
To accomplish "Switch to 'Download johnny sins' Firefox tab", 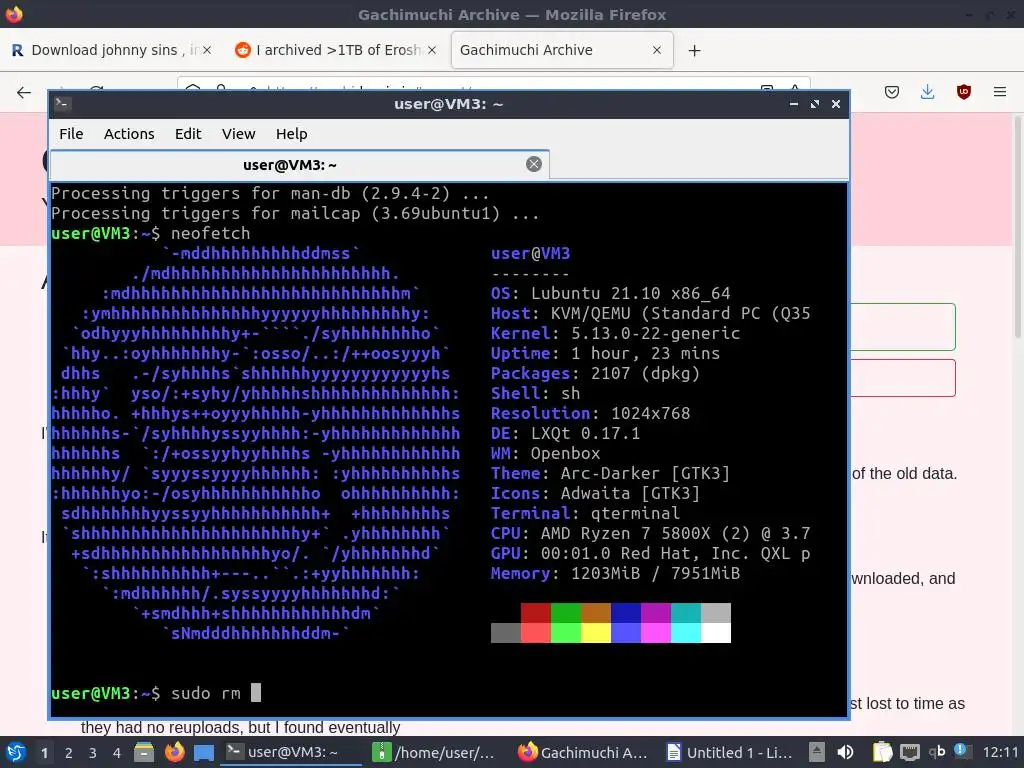I will click(112, 50).
